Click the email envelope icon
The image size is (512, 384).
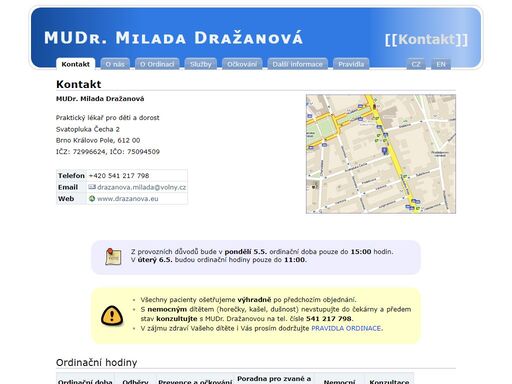pyautogui.click(x=92, y=187)
